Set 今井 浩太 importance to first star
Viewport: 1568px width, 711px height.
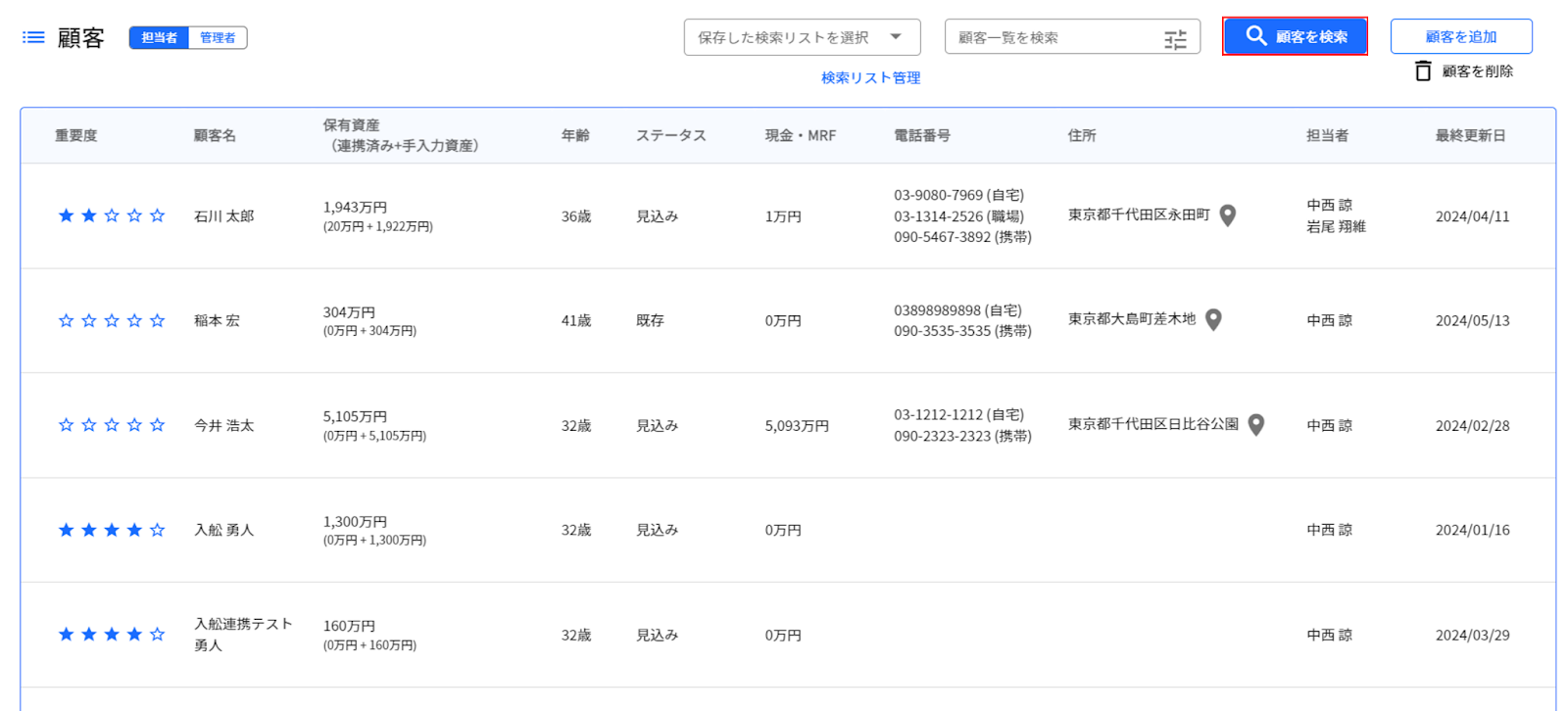[66, 425]
